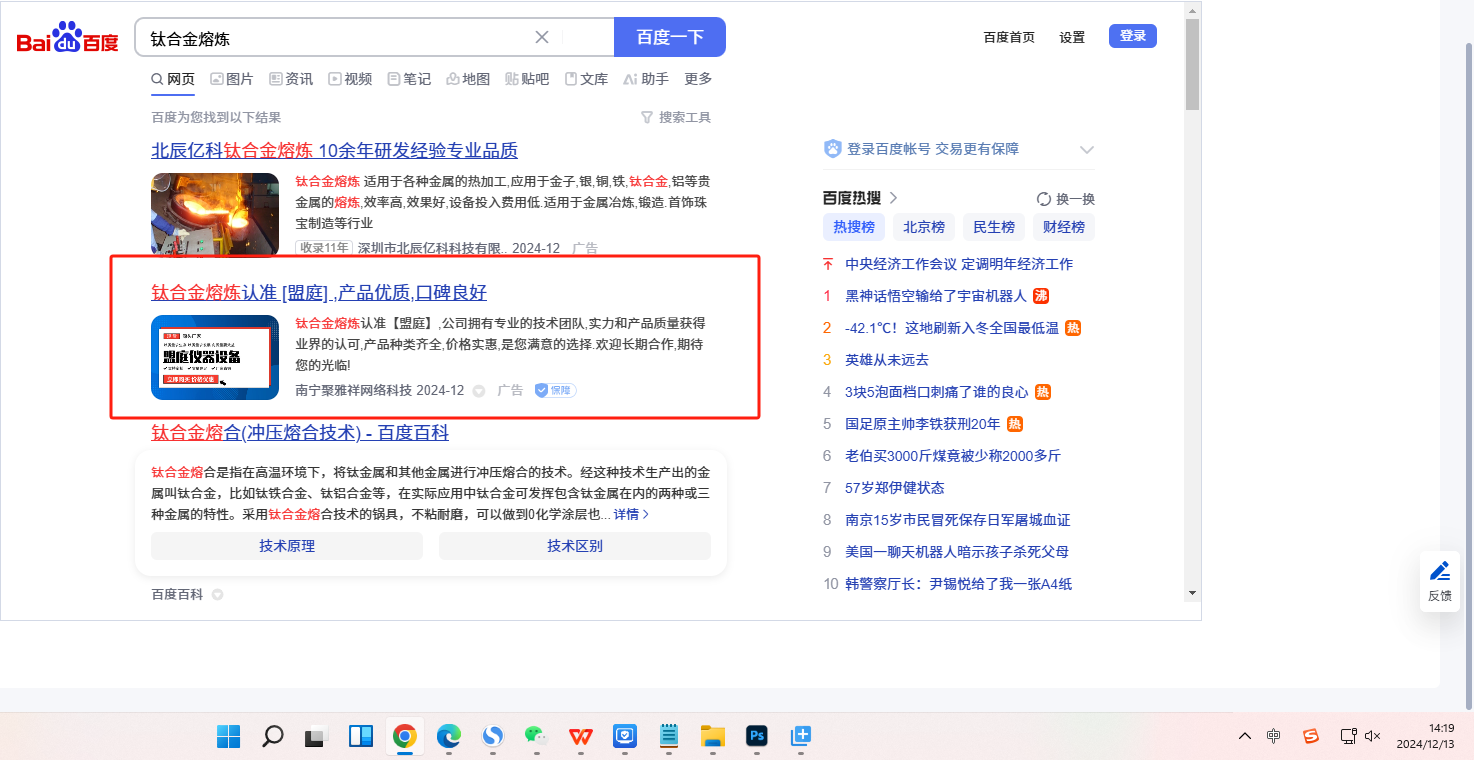Clear search box with X icon

(x=542, y=37)
